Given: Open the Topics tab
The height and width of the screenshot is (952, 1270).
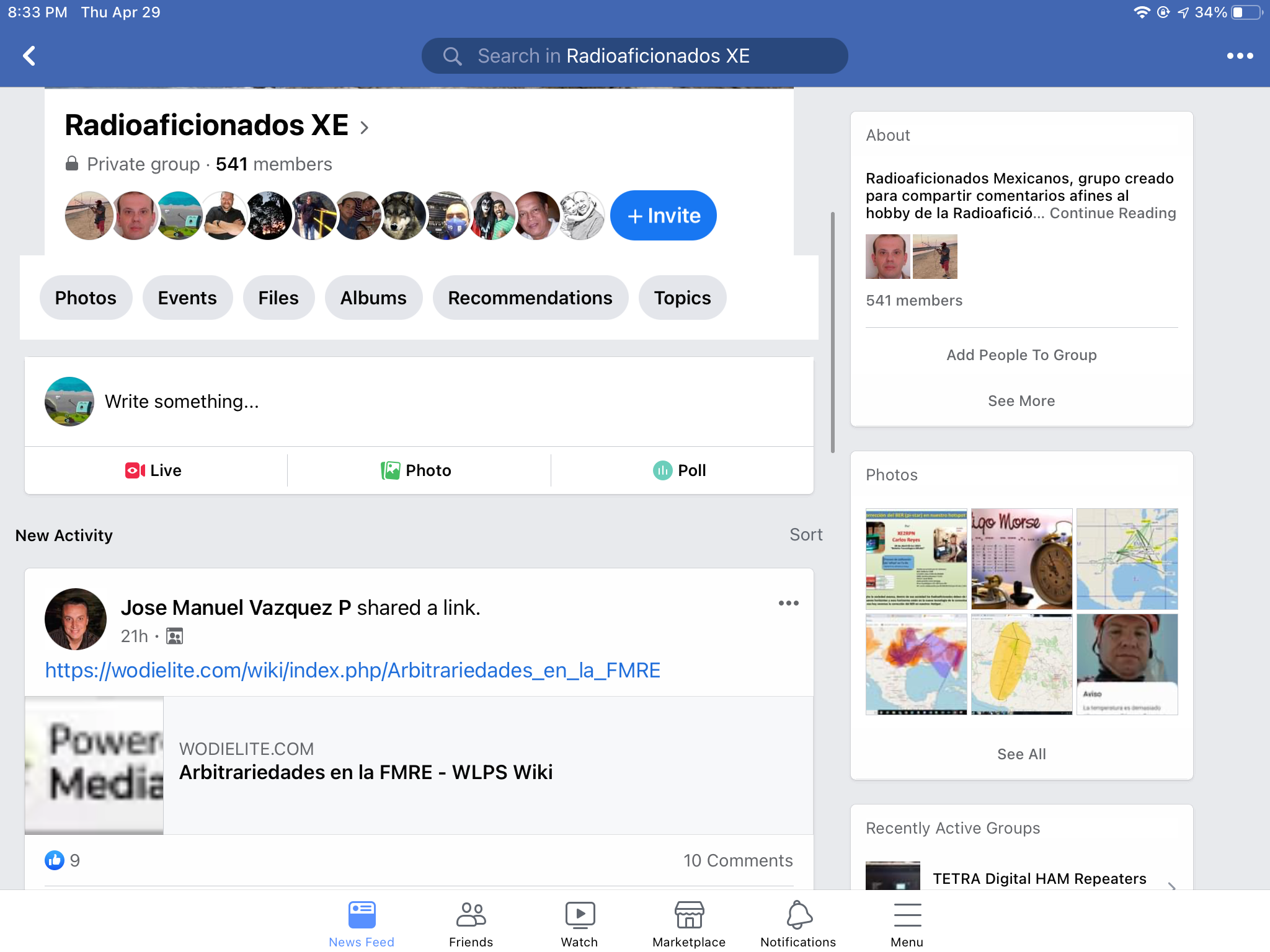Looking at the screenshot, I should pyautogui.click(x=682, y=297).
